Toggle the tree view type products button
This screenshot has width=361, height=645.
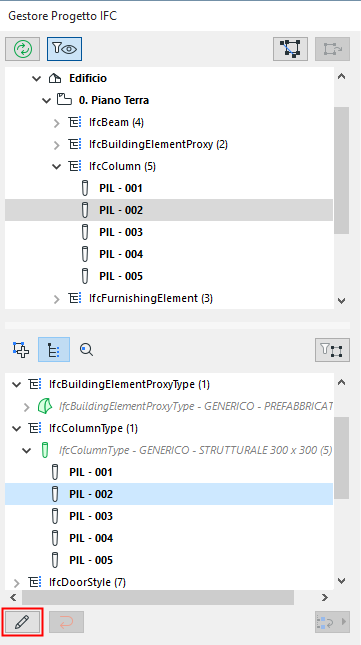[54, 350]
